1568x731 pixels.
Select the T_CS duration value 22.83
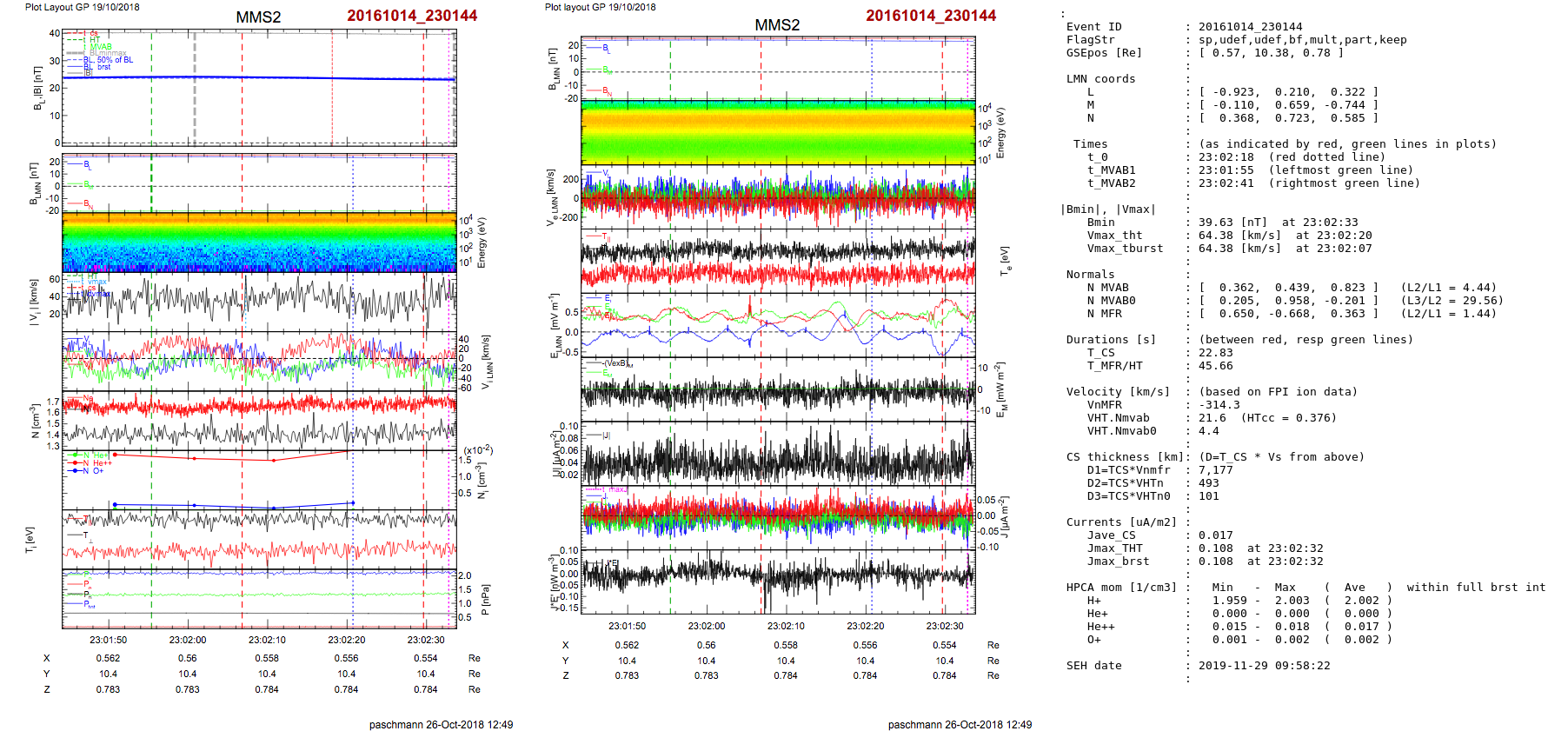click(1215, 353)
